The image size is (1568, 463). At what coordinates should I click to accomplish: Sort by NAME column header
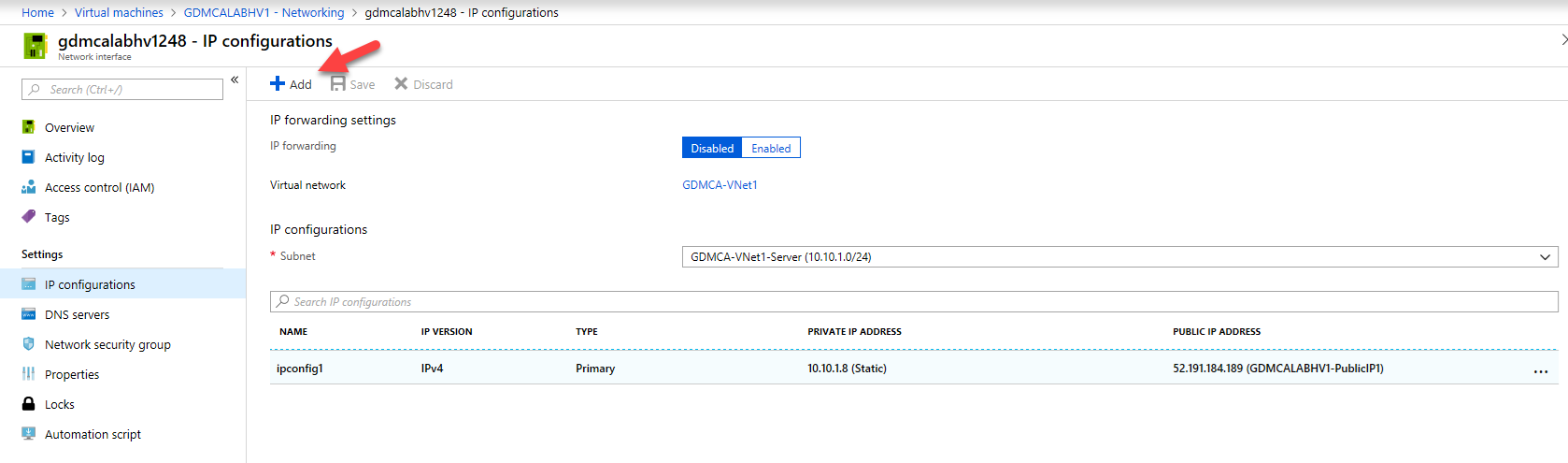point(293,331)
